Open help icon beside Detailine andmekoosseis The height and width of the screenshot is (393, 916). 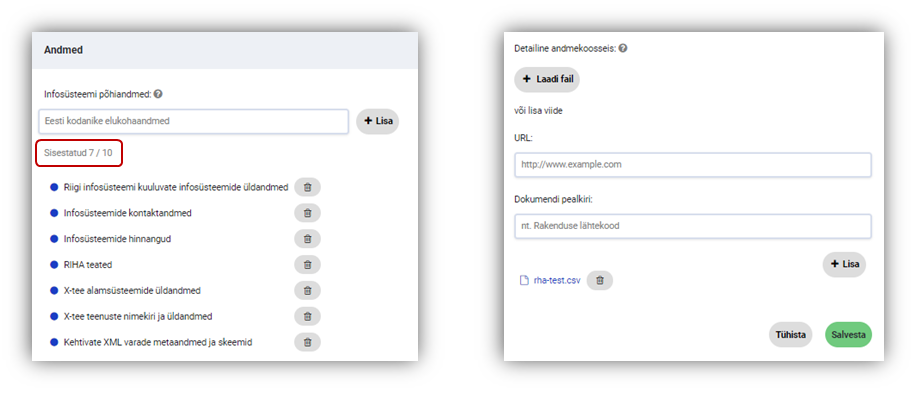coord(623,48)
